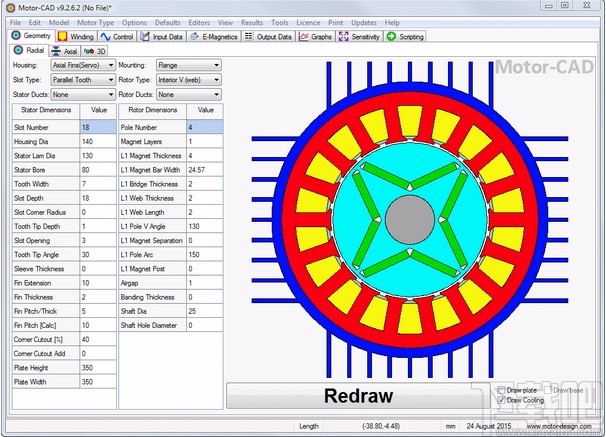The image size is (606, 437).
Task: Uncheck the Draw Cooling checkbox
Action: point(501,400)
